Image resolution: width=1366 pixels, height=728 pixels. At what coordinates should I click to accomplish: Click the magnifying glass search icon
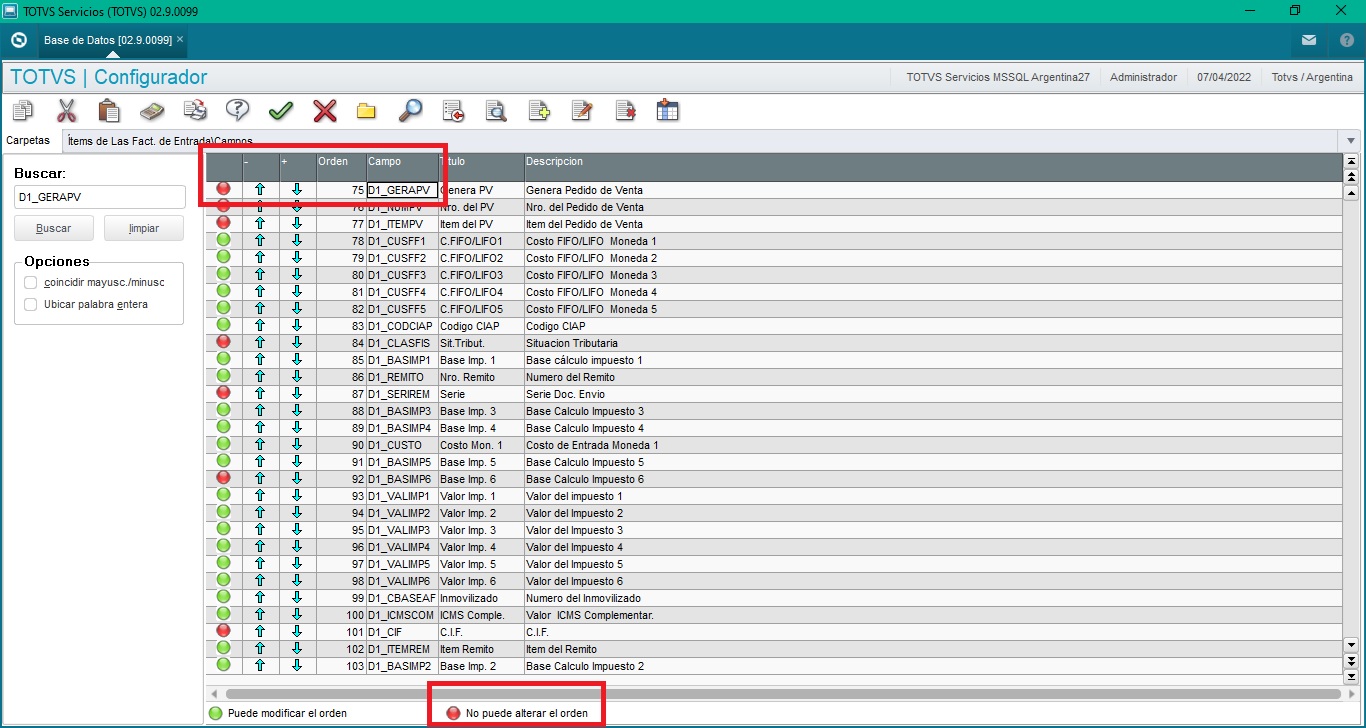[x=410, y=111]
